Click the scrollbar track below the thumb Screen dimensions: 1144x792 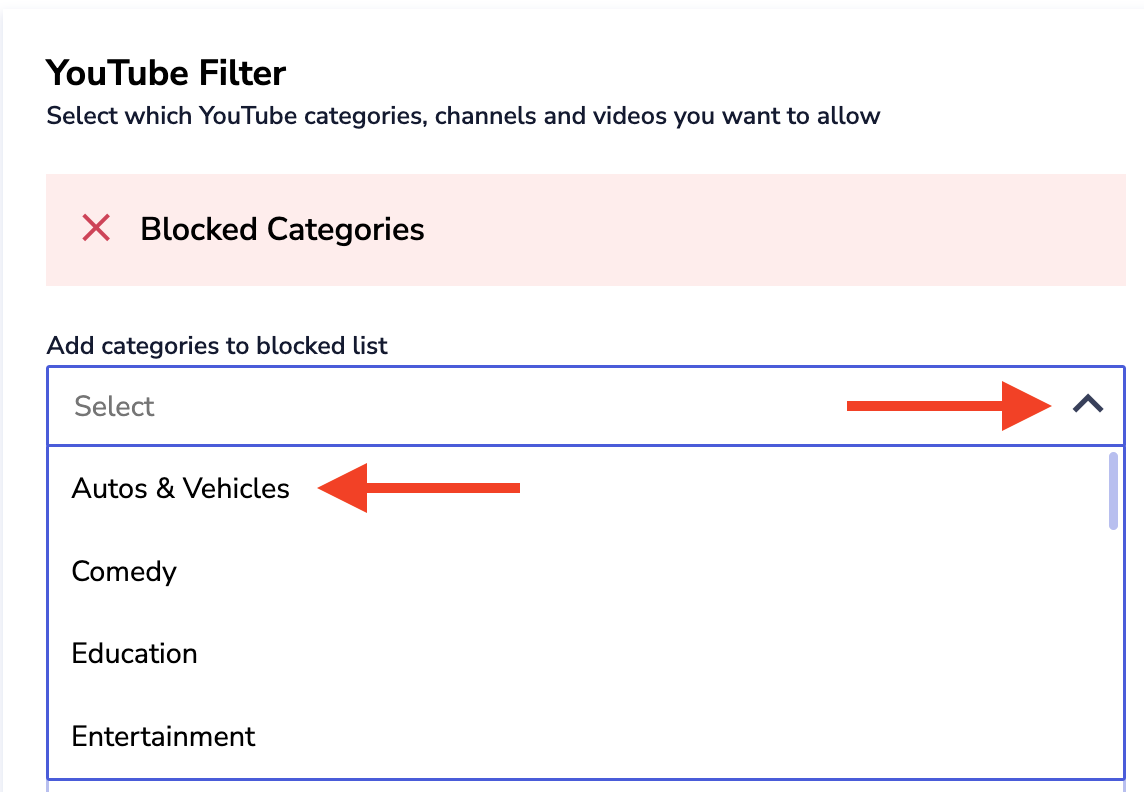(x=1113, y=650)
